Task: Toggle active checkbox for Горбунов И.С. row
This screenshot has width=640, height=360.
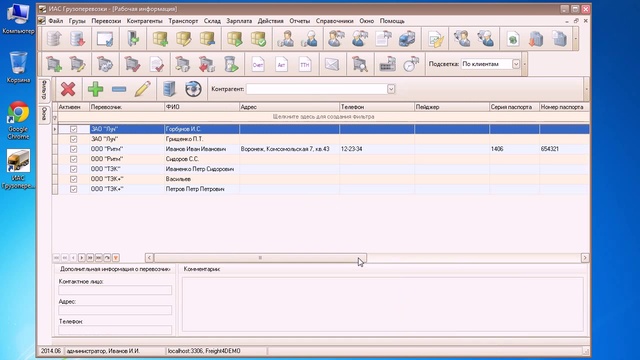Action: coord(73,129)
